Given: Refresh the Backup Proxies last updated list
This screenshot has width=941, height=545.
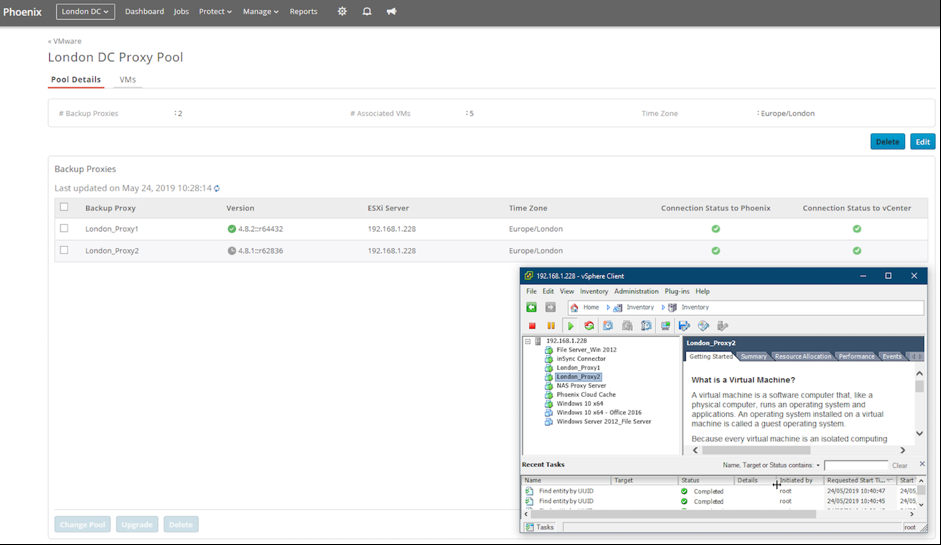Looking at the screenshot, I should click(217, 188).
